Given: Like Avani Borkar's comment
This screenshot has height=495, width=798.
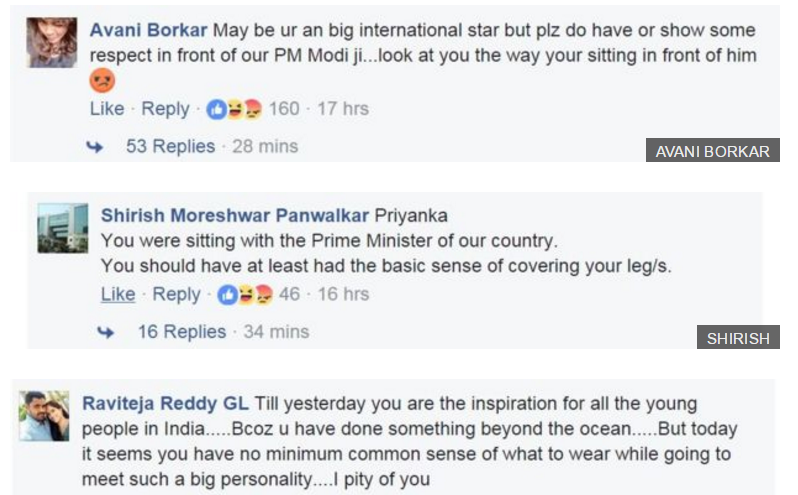Looking at the screenshot, I should click(107, 108).
